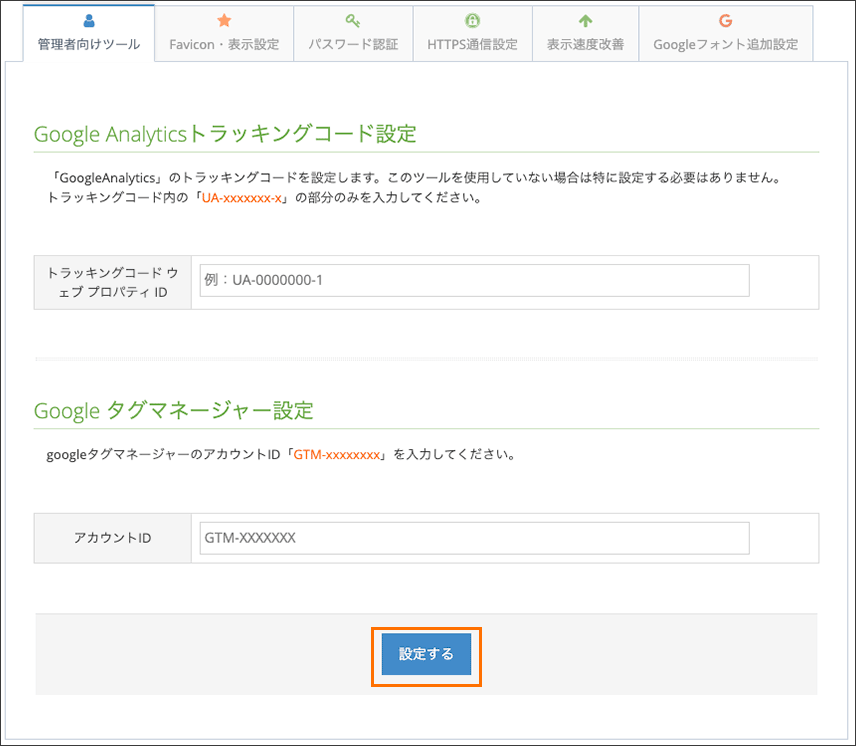Click the orange GTM-xxxxxxxx text
Viewport: 856px width, 746px height.
[x=337, y=455]
